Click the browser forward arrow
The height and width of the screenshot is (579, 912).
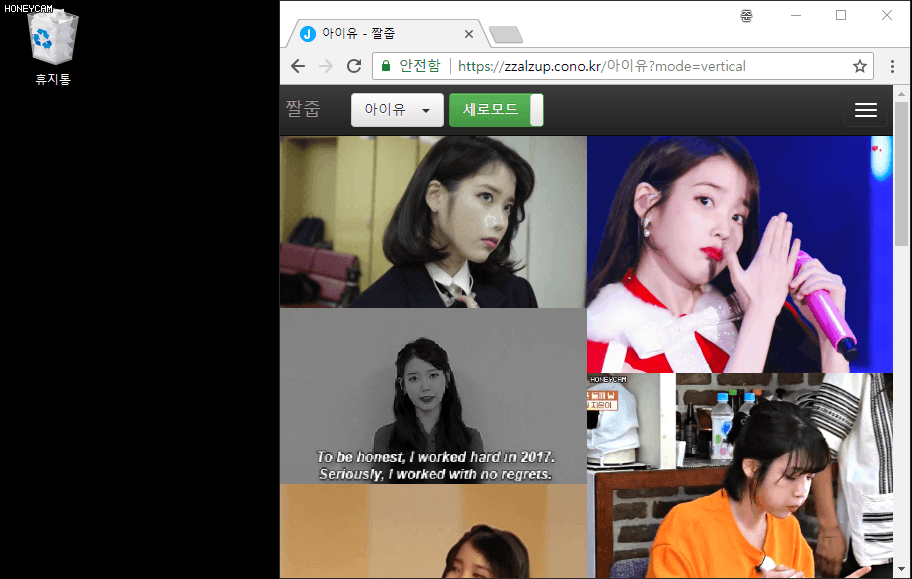[326, 66]
